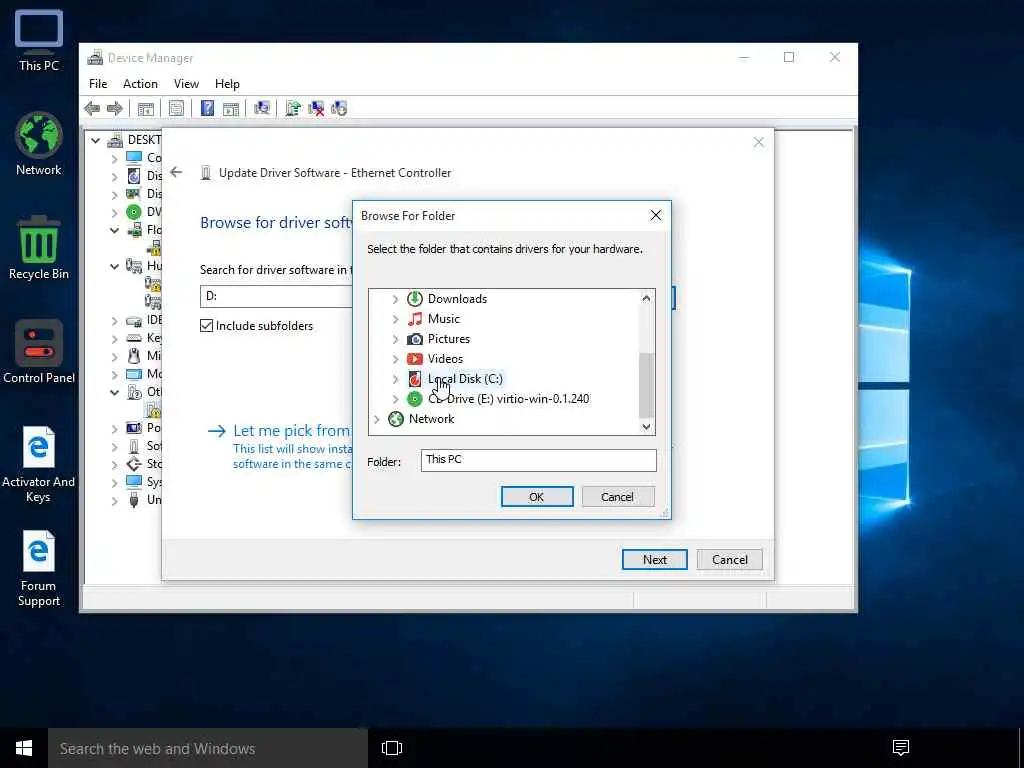Click Cancel in Browse For Folder dialog
Screen dimensions: 1024x768
(x=618, y=496)
